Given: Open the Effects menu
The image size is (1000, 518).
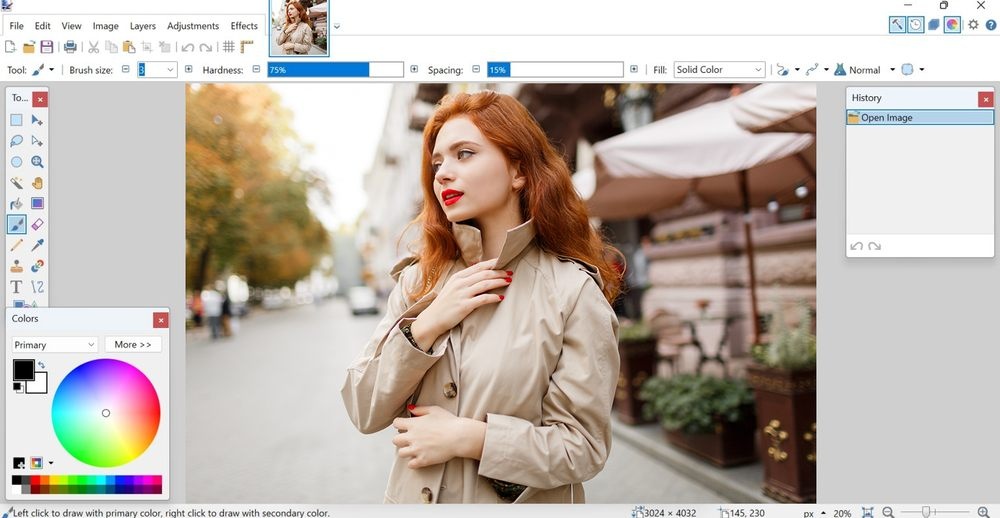Looking at the screenshot, I should [244, 26].
